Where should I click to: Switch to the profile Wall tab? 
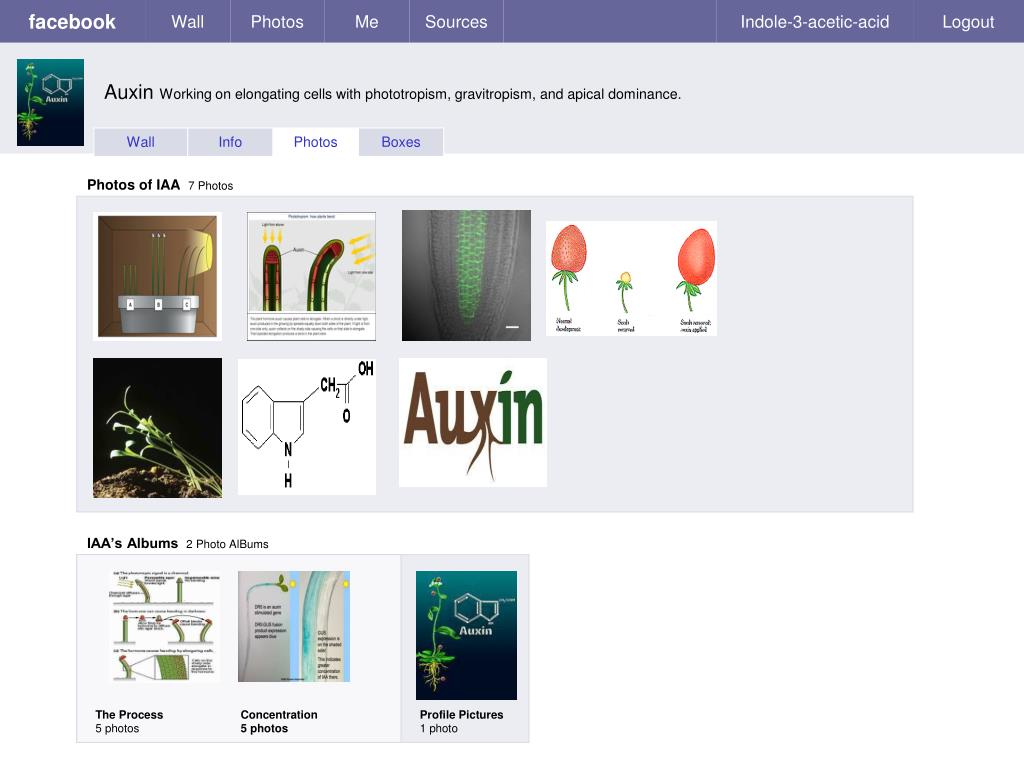pyautogui.click(x=140, y=142)
